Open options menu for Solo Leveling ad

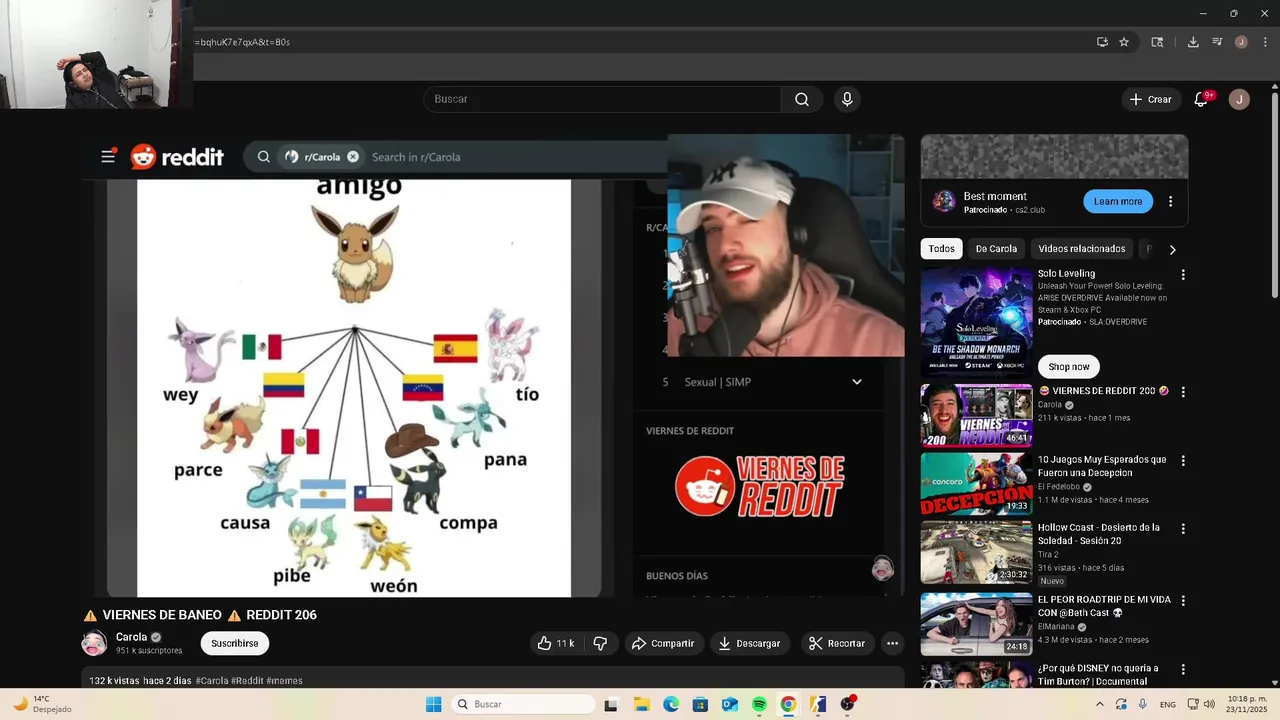pos(1183,275)
